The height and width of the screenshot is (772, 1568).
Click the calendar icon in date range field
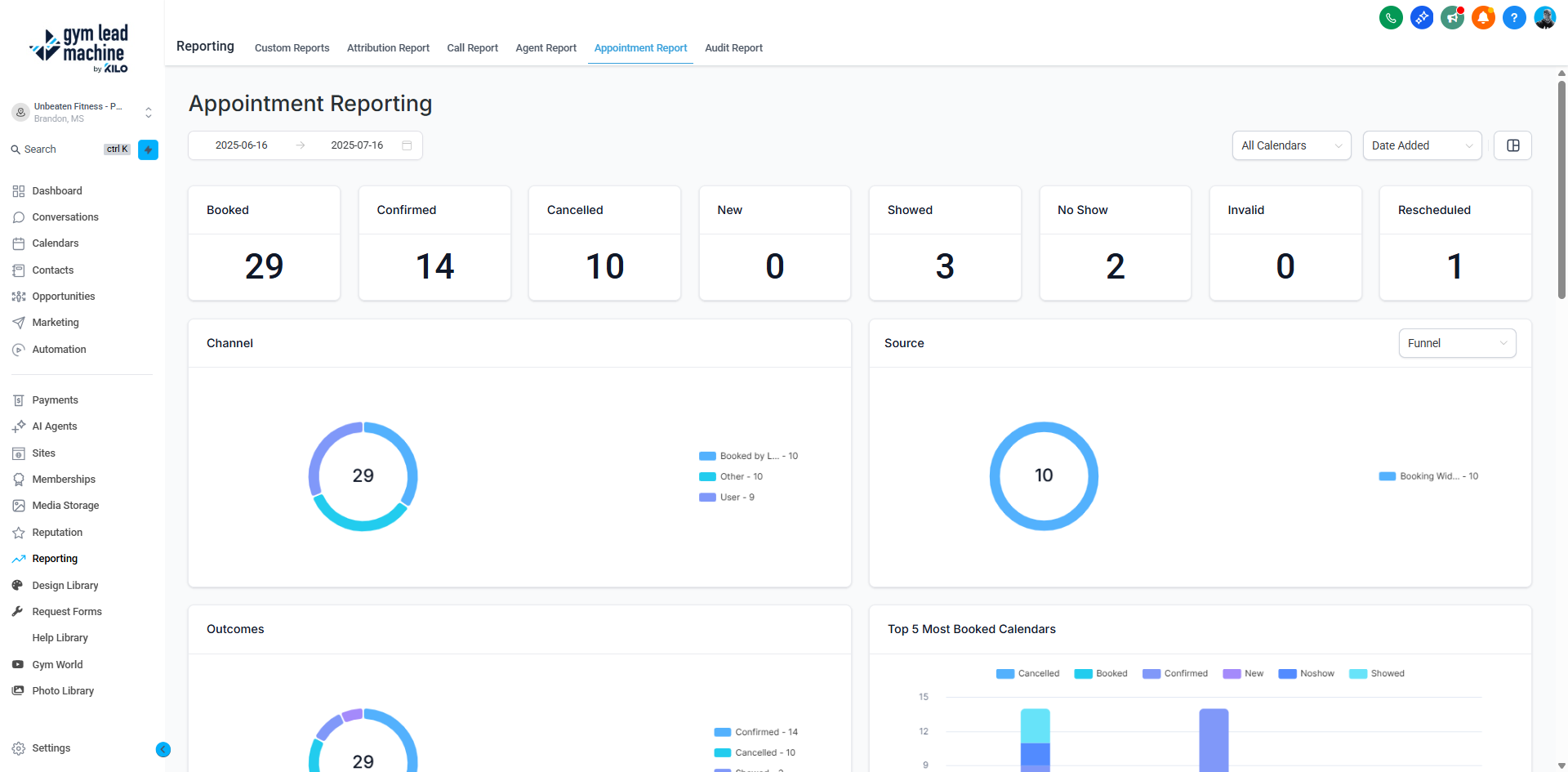click(407, 145)
